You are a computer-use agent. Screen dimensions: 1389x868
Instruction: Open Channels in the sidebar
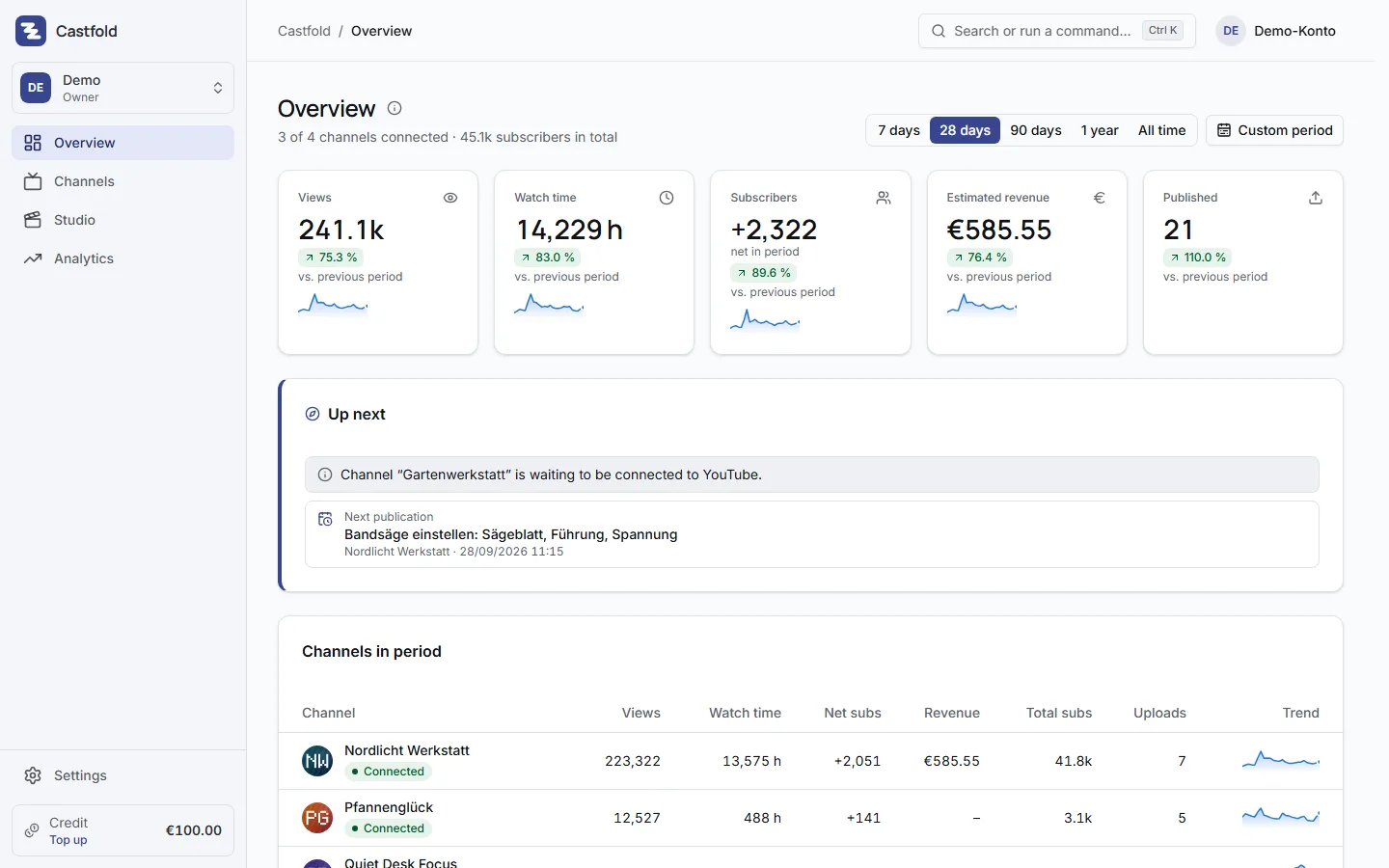123,181
